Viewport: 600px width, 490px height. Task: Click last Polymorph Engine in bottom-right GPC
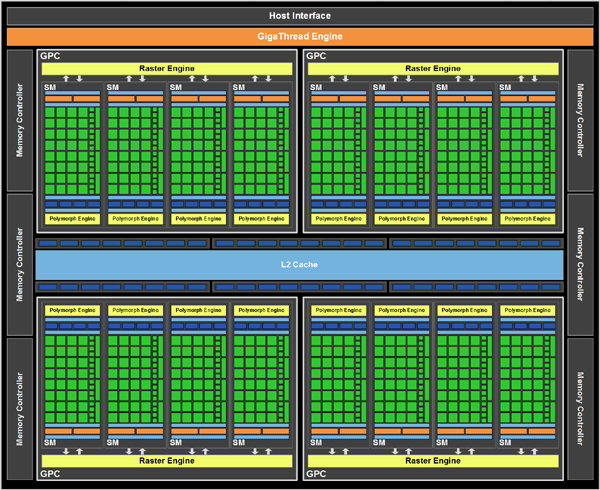[x=528, y=310]
